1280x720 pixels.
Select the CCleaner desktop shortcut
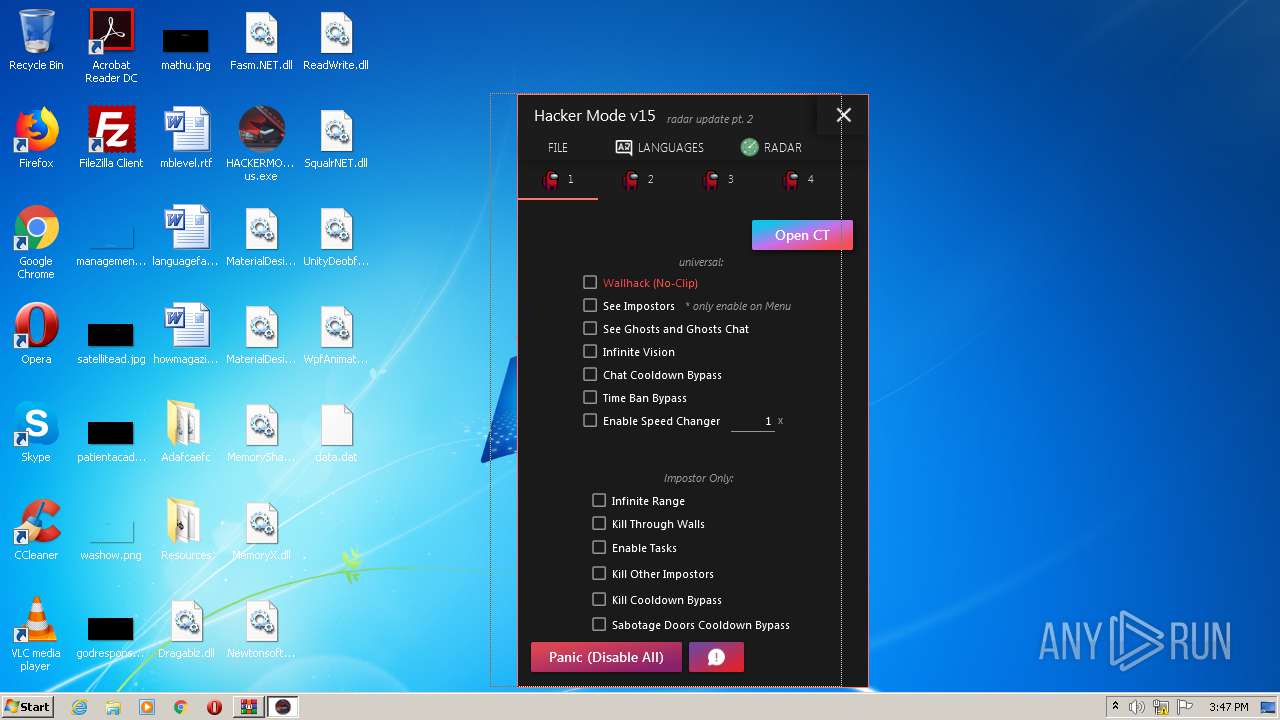[x=36, y=531]
